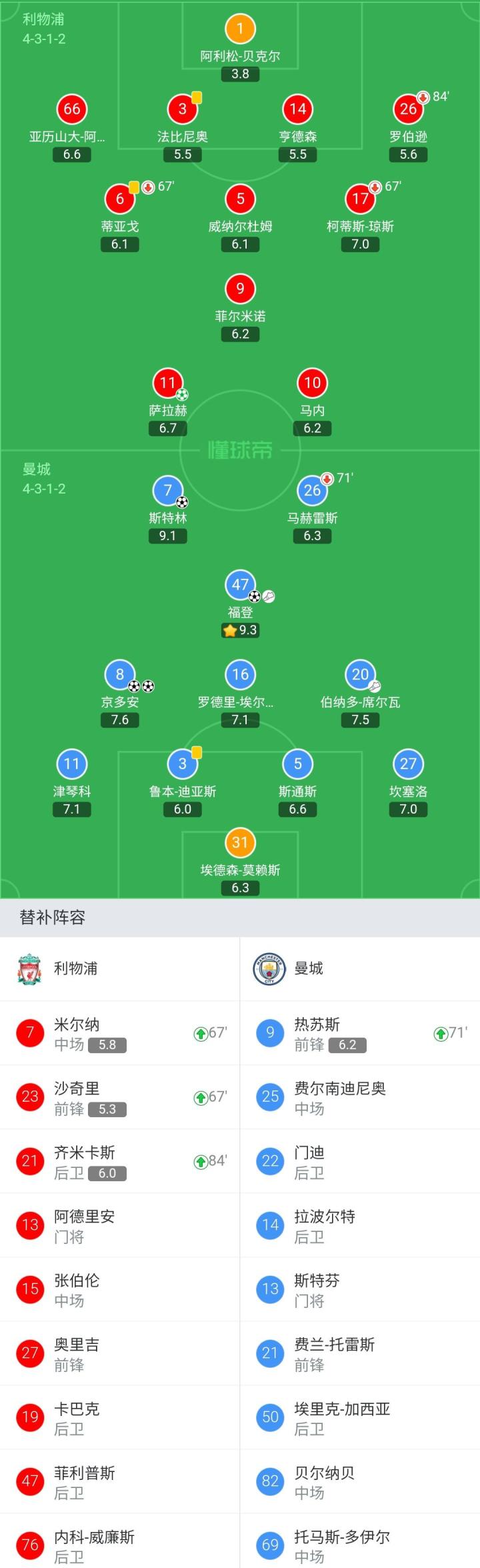The width and height of the screenshot is (480, 1568).
Task: Open Milner's substitute row number 7
Action: (x=120, y=1033)
